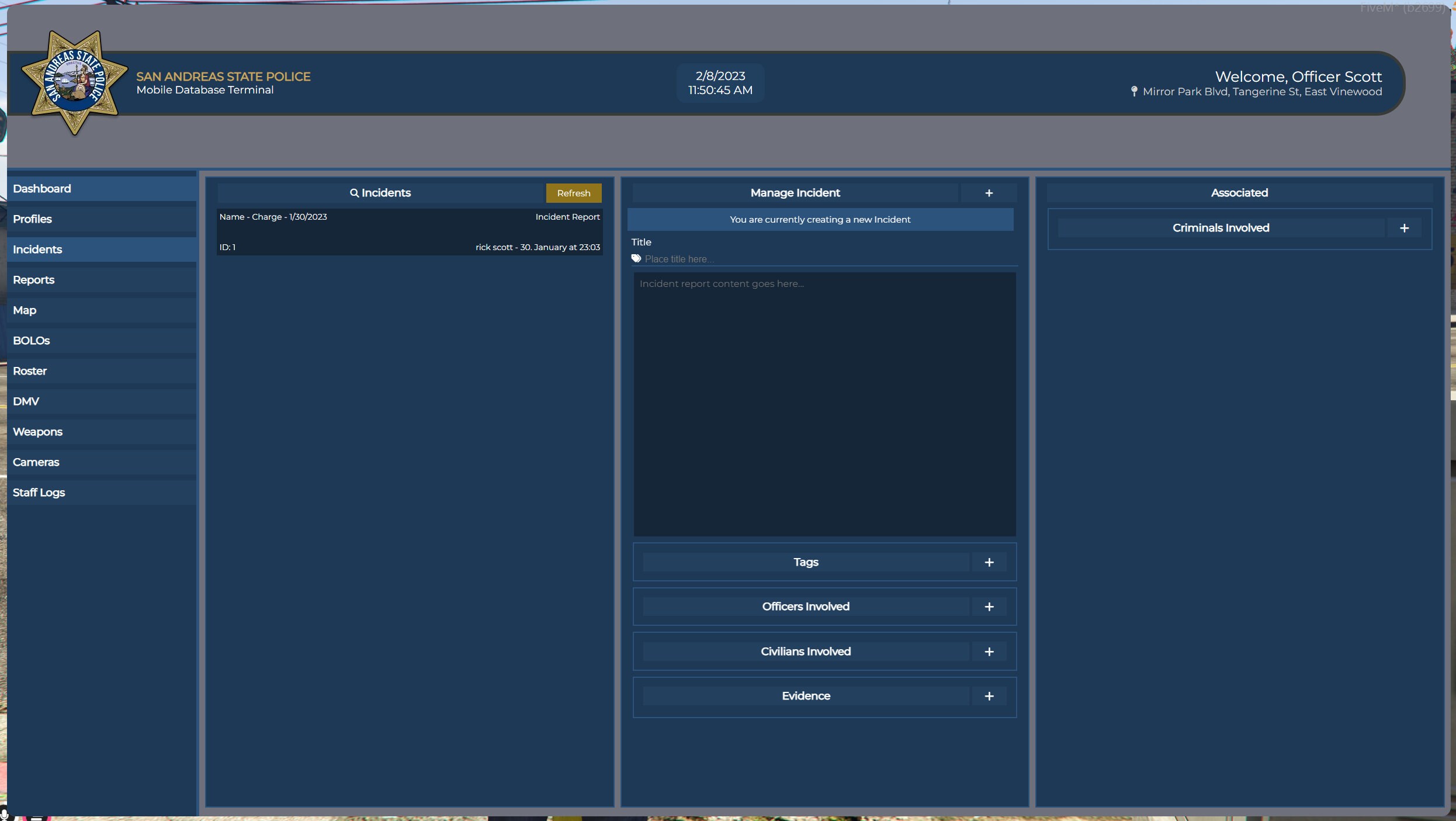Viewport: 1456px width, 821px height.
Task: Click the Manage Incident heading
Action: (795, 193)
